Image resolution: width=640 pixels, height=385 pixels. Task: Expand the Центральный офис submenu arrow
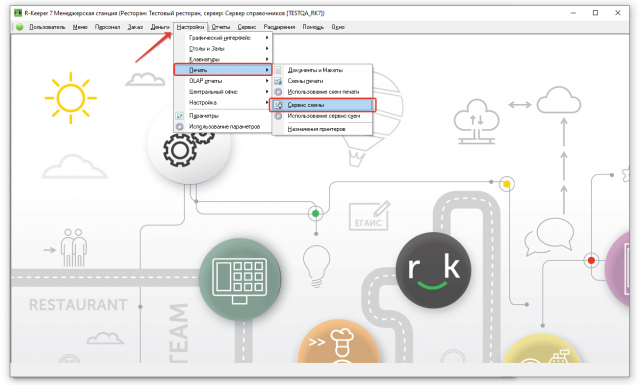tap(267, 92)
